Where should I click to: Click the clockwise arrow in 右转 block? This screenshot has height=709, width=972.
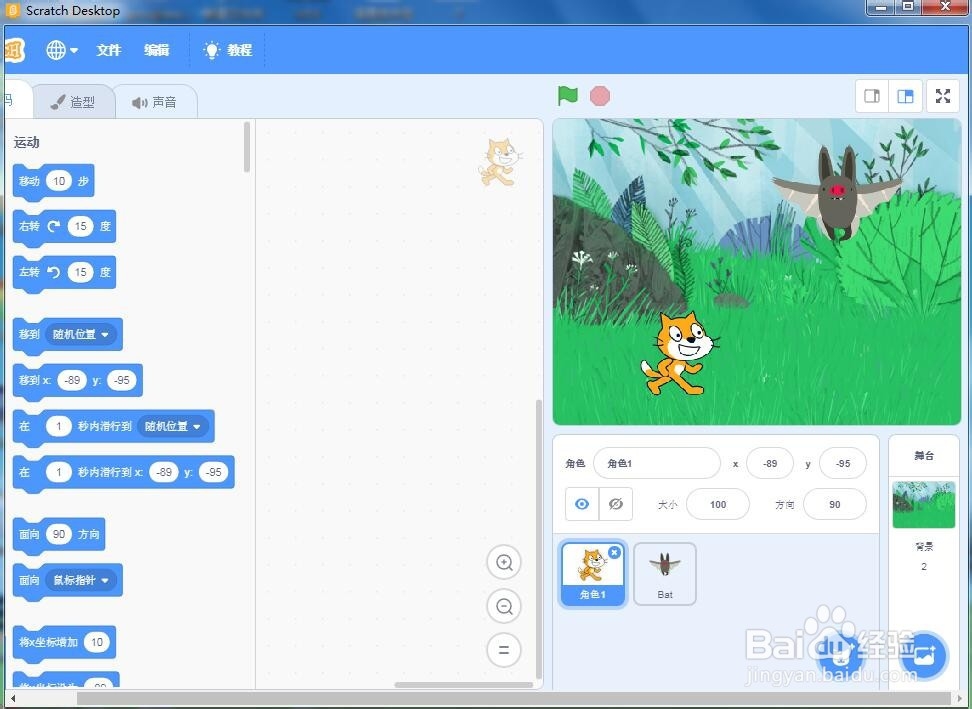coord(54,226)
